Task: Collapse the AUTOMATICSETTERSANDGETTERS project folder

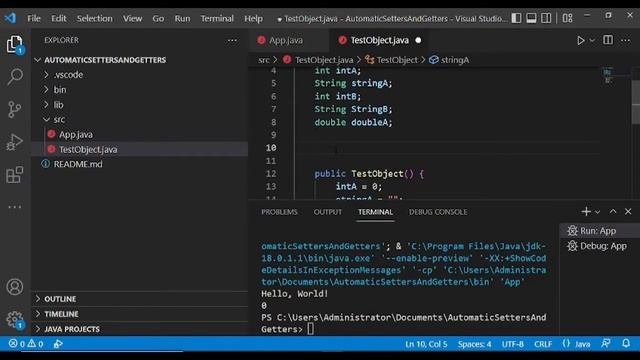Action: pyautogui.click(x=140, y=60)
